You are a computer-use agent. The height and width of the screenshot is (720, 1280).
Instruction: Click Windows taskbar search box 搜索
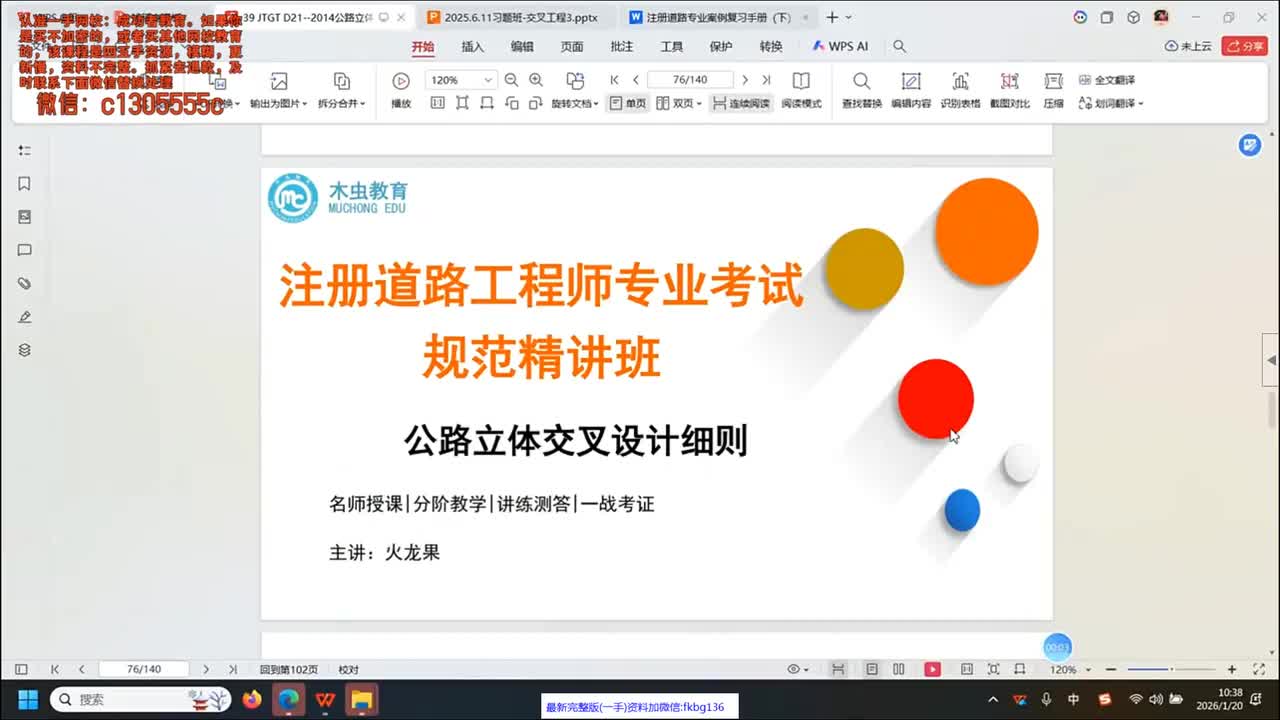coord(143,699)
